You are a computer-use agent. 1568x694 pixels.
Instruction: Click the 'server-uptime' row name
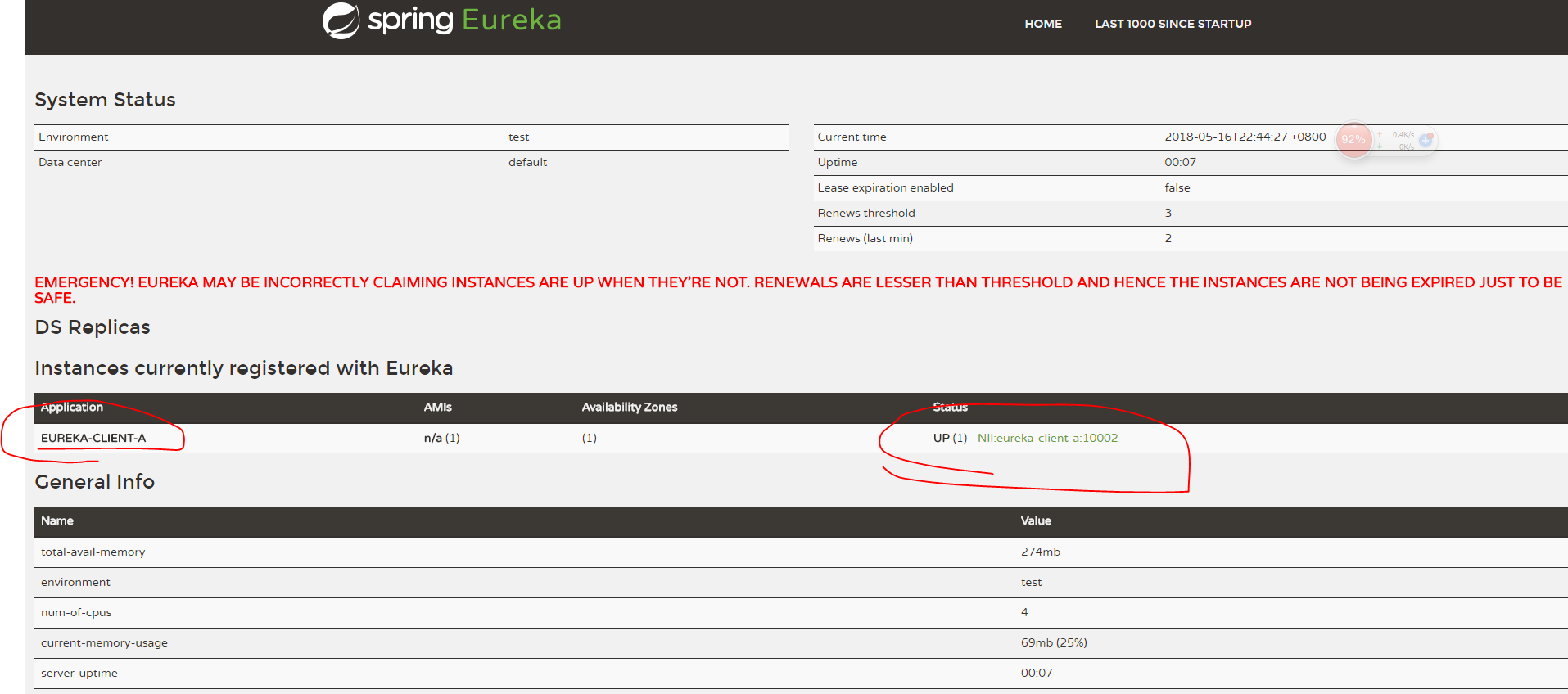pos(79,673)
